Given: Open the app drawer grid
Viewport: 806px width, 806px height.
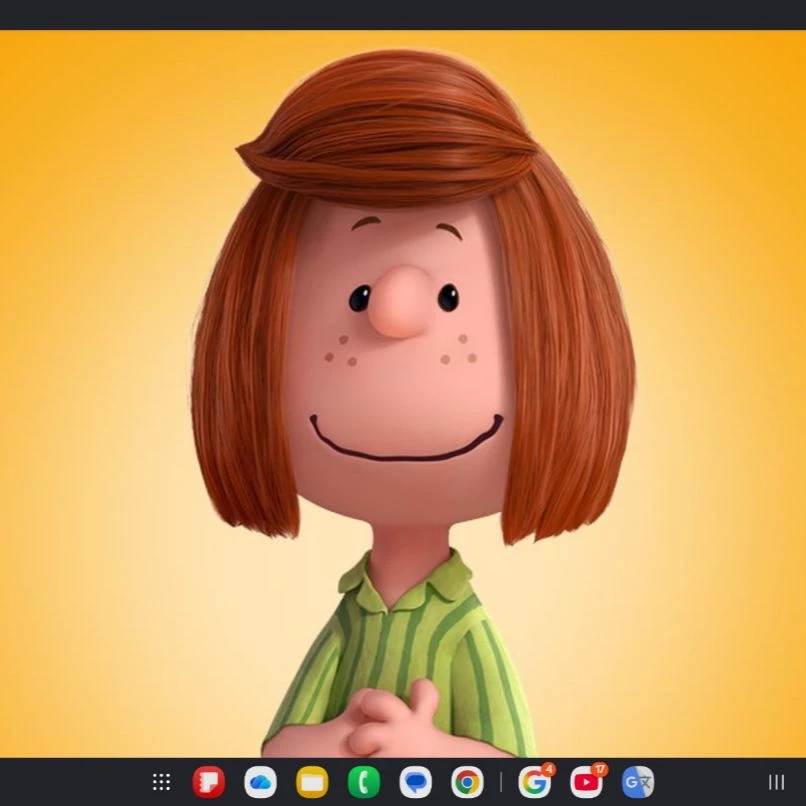Looking at the screenshot, I should (x=161, y=782).
